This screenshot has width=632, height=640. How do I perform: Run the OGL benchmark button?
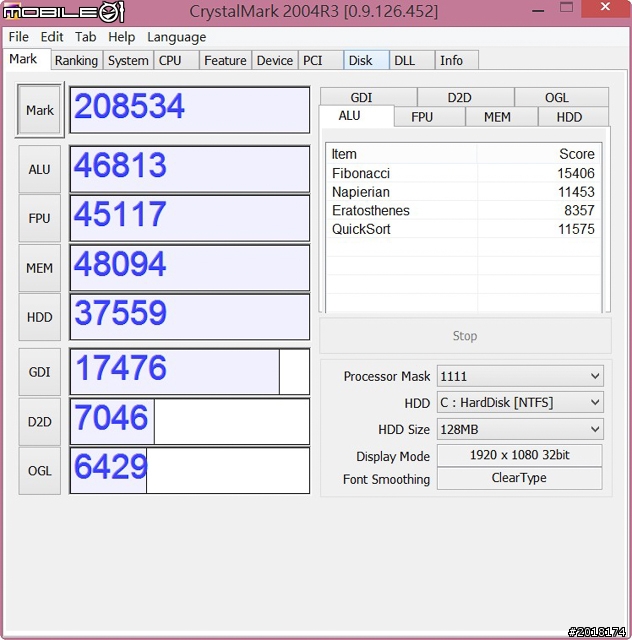click(40, 471)
